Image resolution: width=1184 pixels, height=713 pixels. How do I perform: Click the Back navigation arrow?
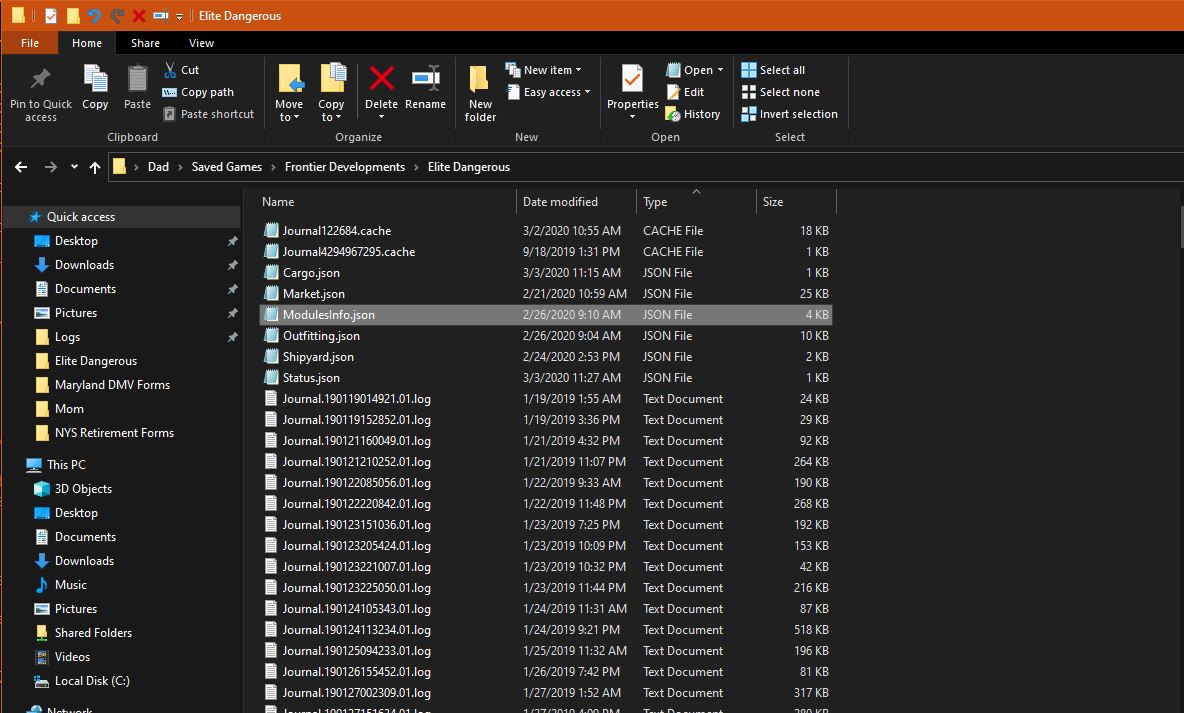tap(21, 167)
